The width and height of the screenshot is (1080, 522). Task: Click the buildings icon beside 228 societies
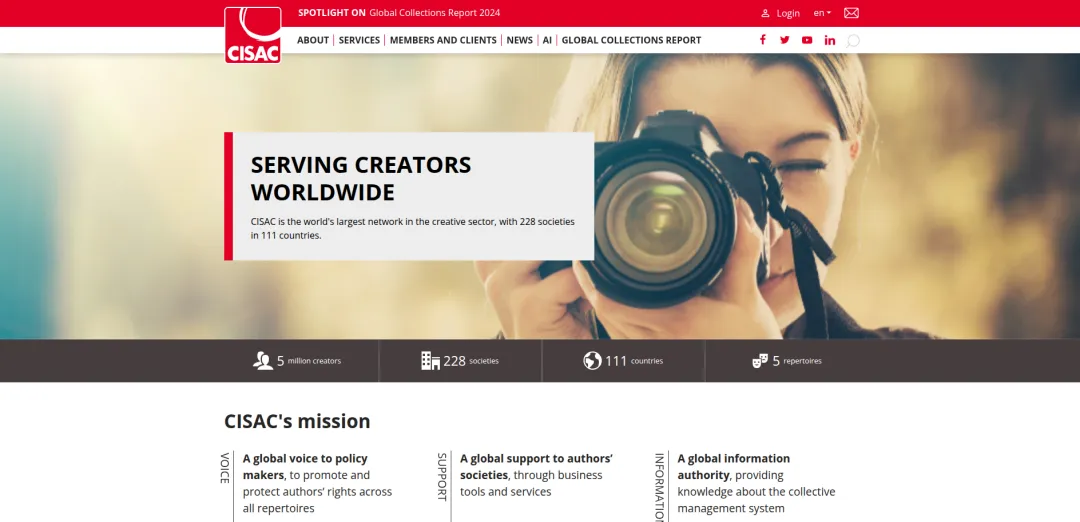[x=430, y=361]
